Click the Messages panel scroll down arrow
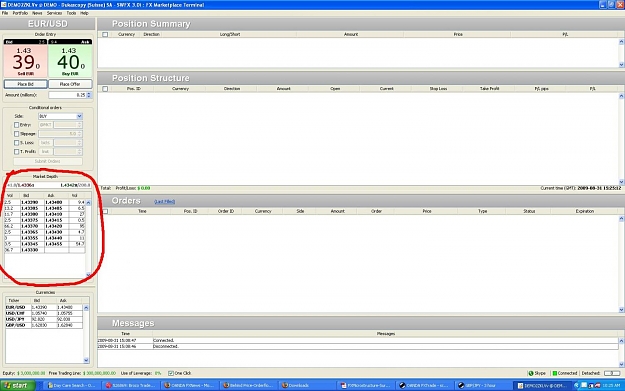 [x=621, y=364]
